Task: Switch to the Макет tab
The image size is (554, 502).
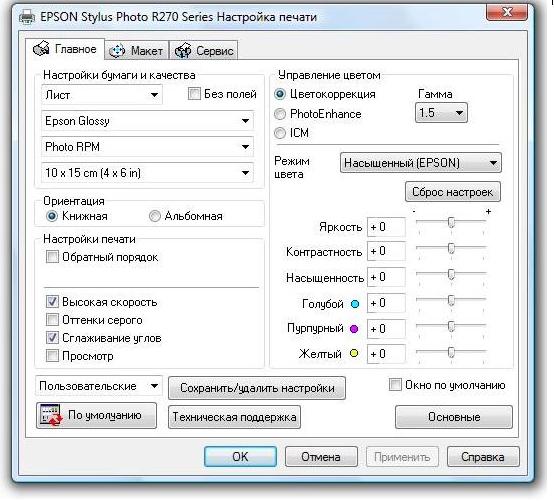Action: click(x=137, y=51)
